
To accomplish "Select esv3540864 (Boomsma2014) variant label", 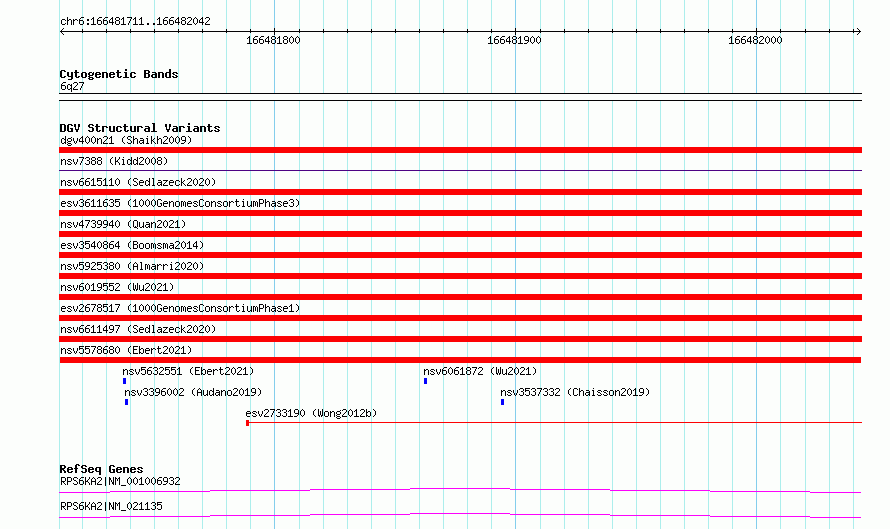I will [132, 245].
